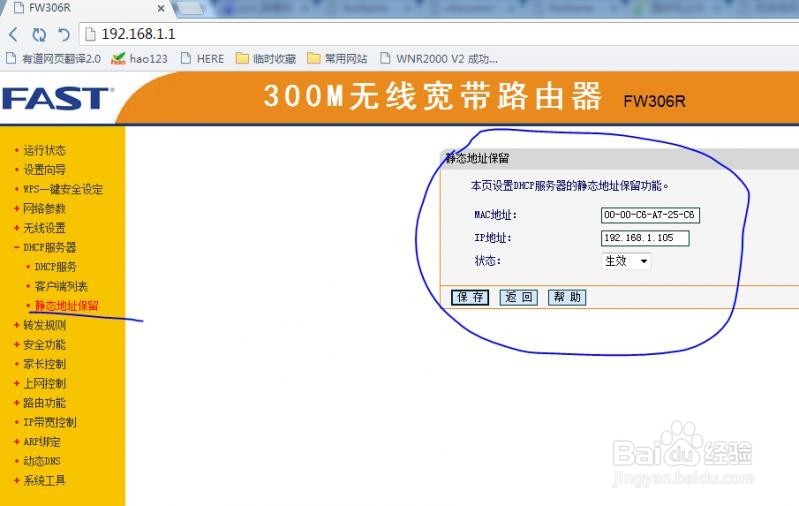Open the hao123 bookmark

(139, 59)
